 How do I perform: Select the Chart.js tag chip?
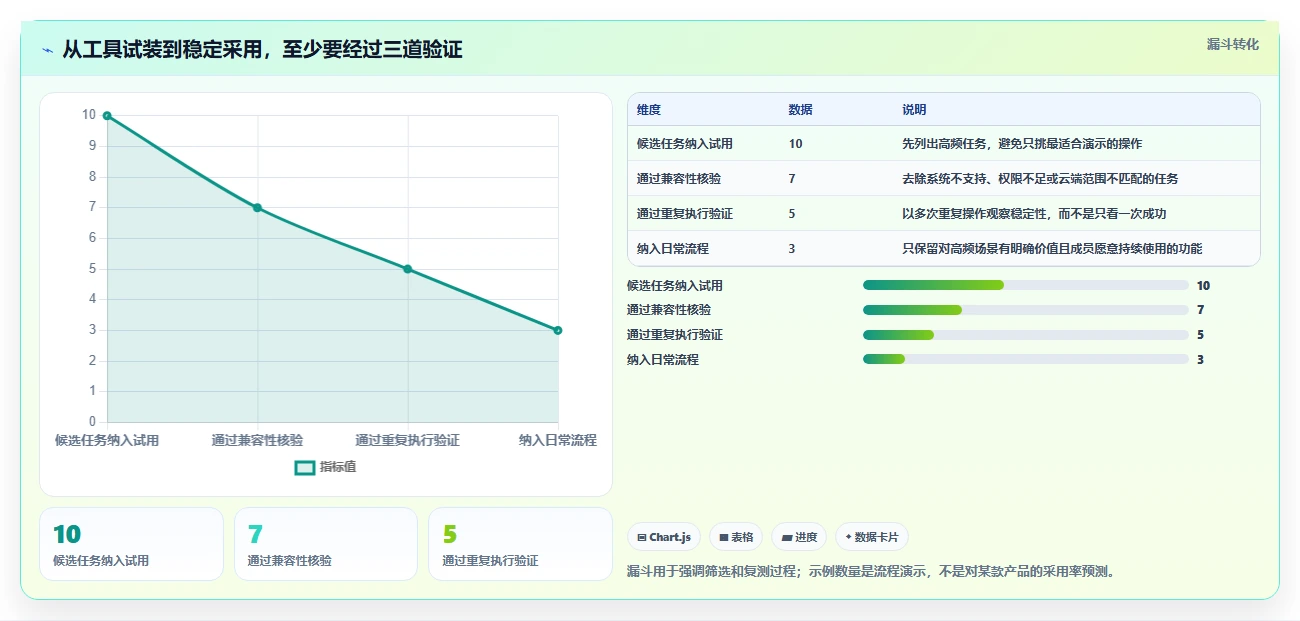(664, 537)
